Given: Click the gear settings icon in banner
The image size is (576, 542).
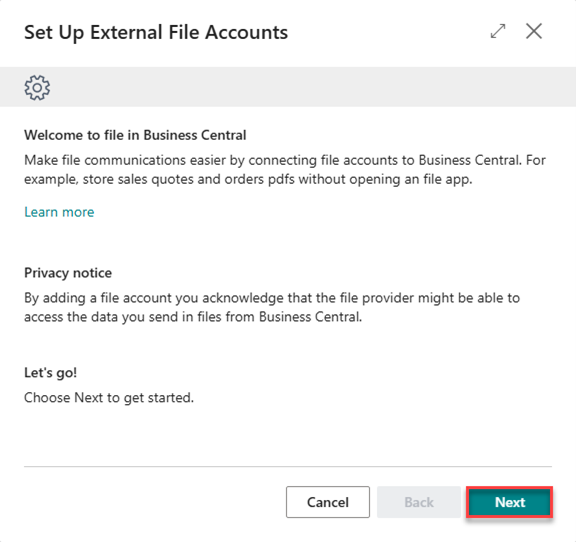Looking at the screenshot, I should coord(37,87).
